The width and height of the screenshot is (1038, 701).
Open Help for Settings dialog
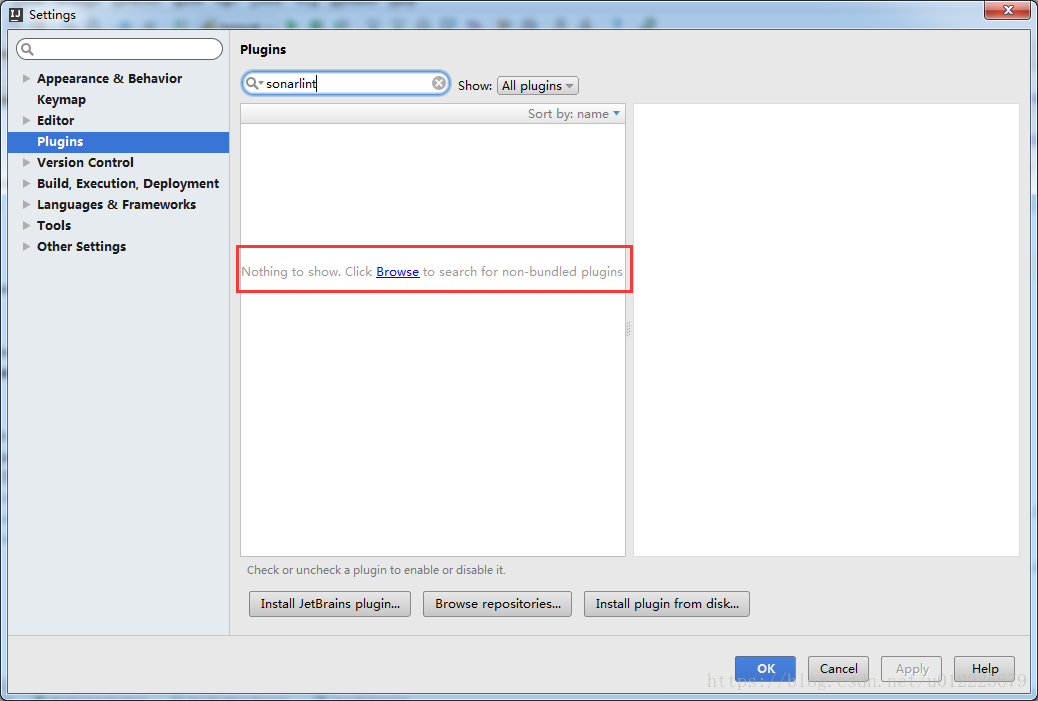pyautogui.click(x=984, y=669)
